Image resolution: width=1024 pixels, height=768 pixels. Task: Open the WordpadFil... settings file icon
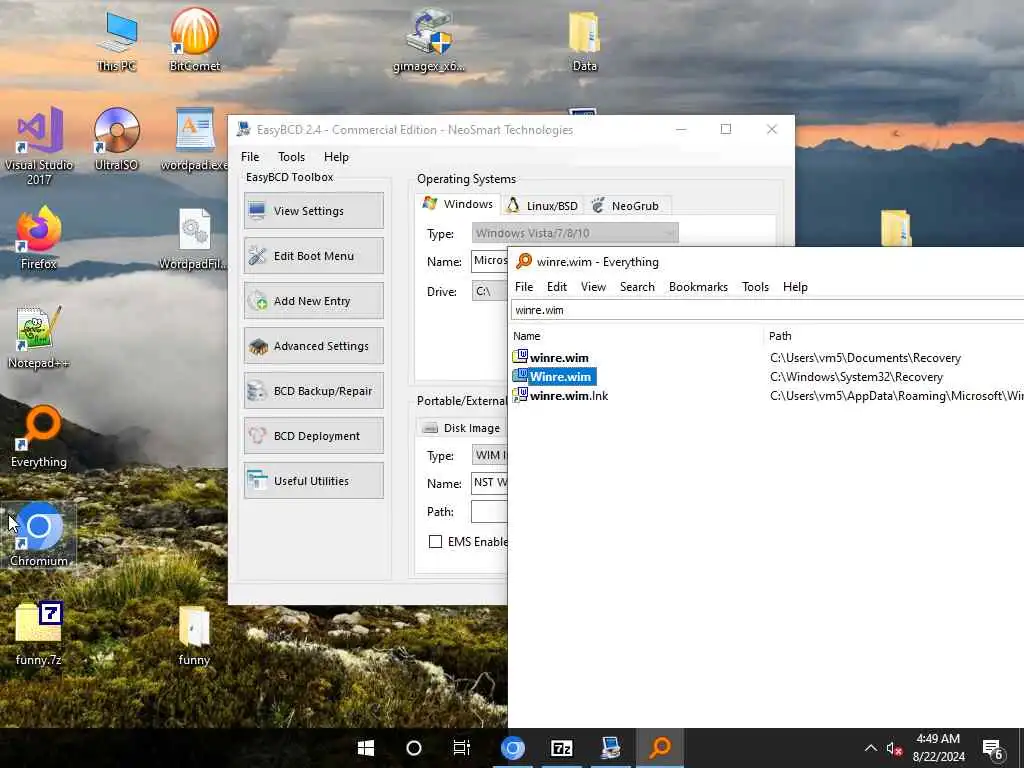pos(194,238)
